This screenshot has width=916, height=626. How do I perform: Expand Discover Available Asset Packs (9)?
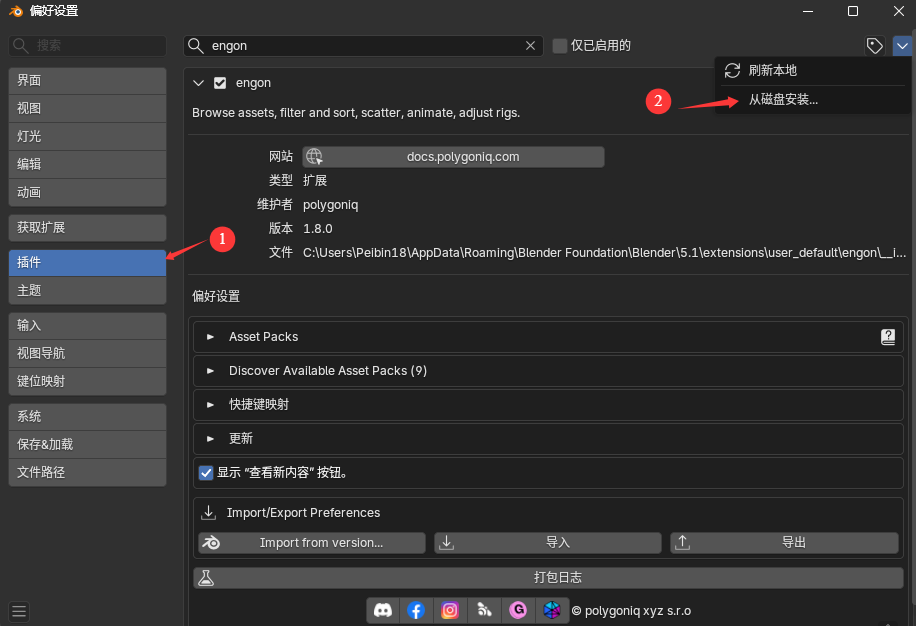(548, 371)
